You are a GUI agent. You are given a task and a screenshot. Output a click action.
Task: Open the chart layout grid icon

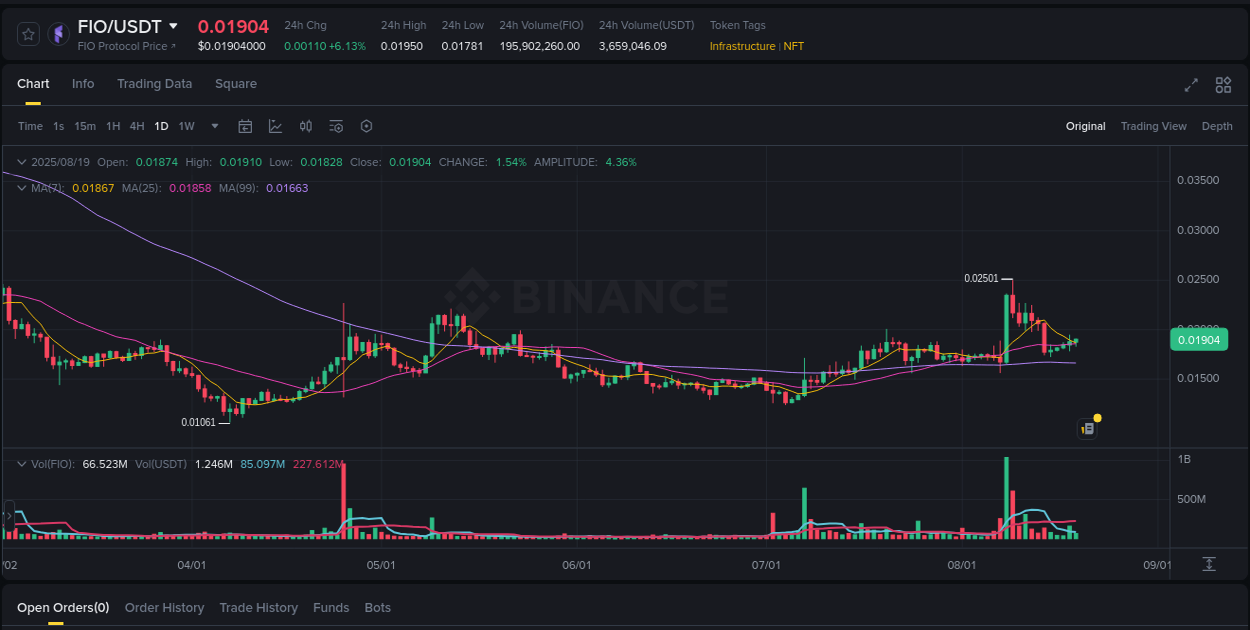point(1223,86)
